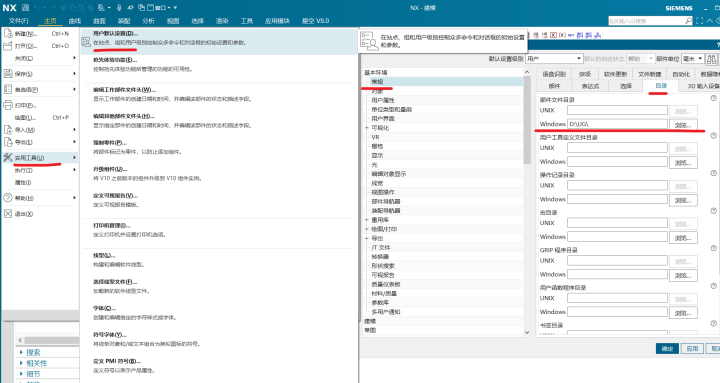Click the left arrow of the left panel scrollbar
The width and height of the screenshot is (720, 383).
point(20,340)
